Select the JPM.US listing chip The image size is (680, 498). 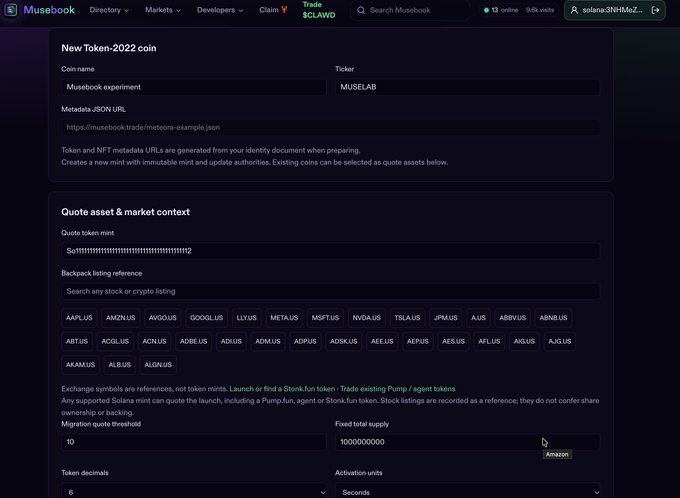pos(446,318)
